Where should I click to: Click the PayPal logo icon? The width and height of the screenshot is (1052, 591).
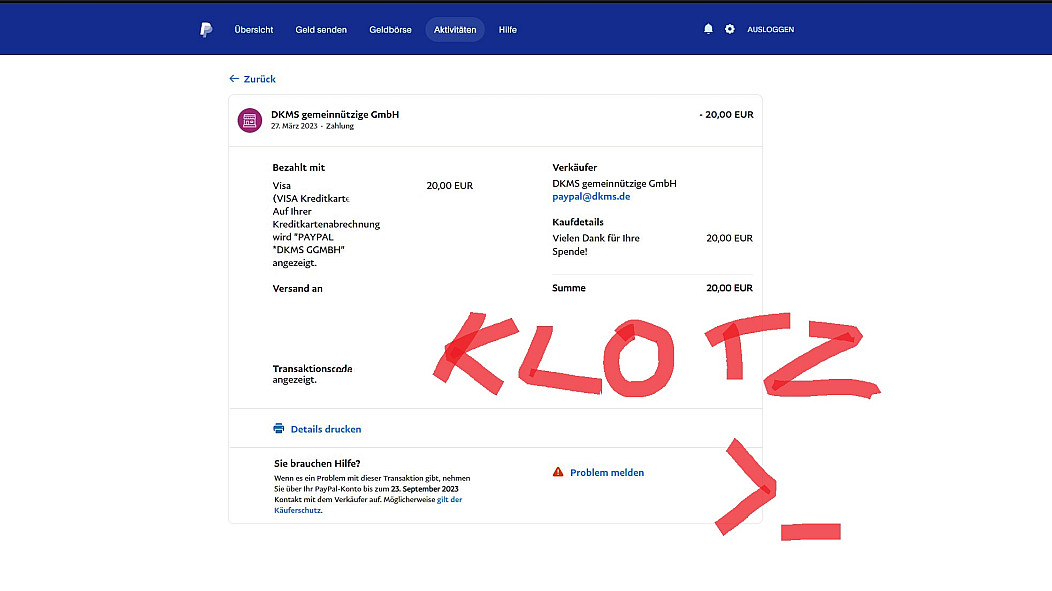pos(206,30)
